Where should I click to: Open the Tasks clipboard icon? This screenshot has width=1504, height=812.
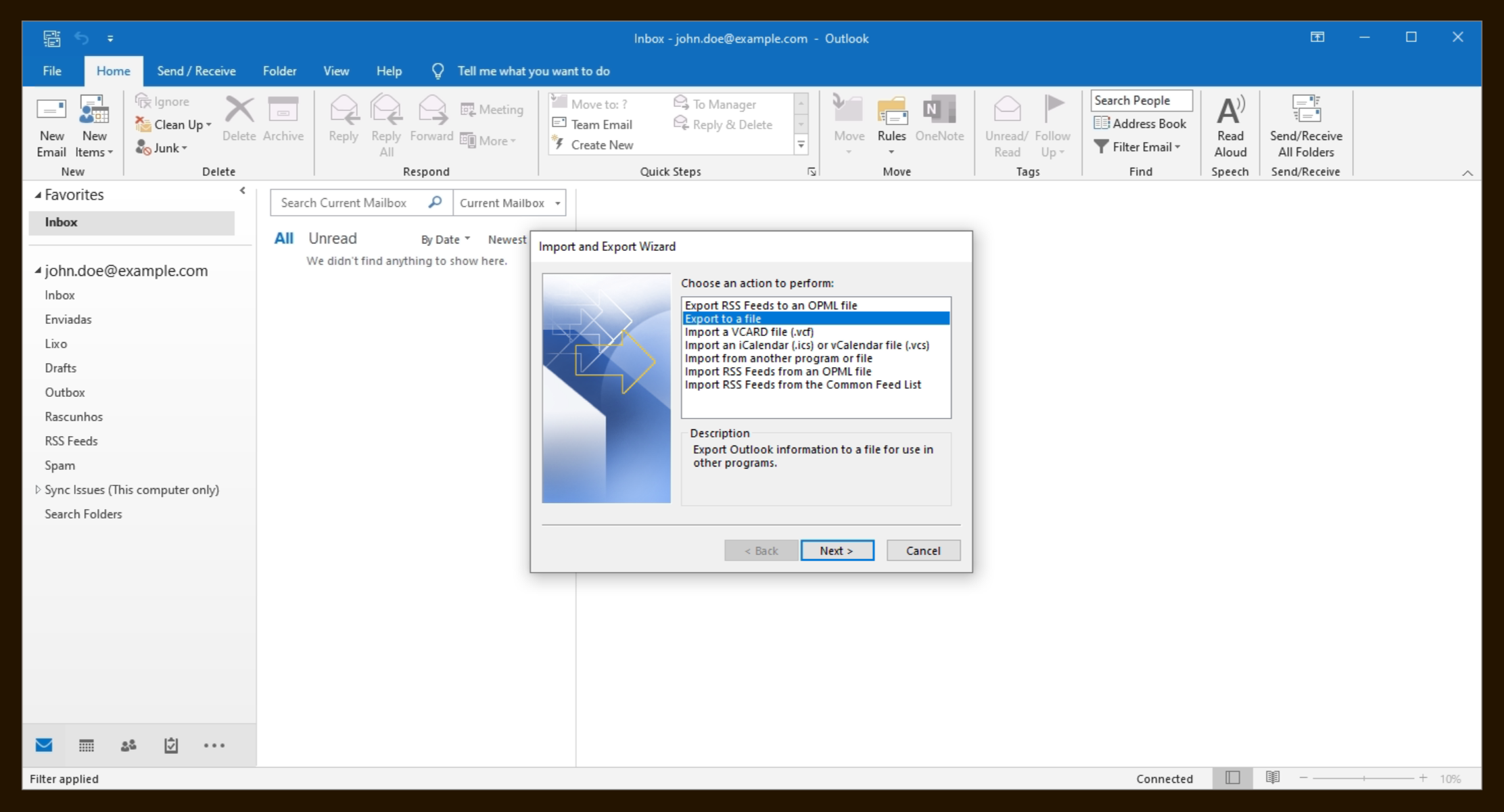[171, 745]
